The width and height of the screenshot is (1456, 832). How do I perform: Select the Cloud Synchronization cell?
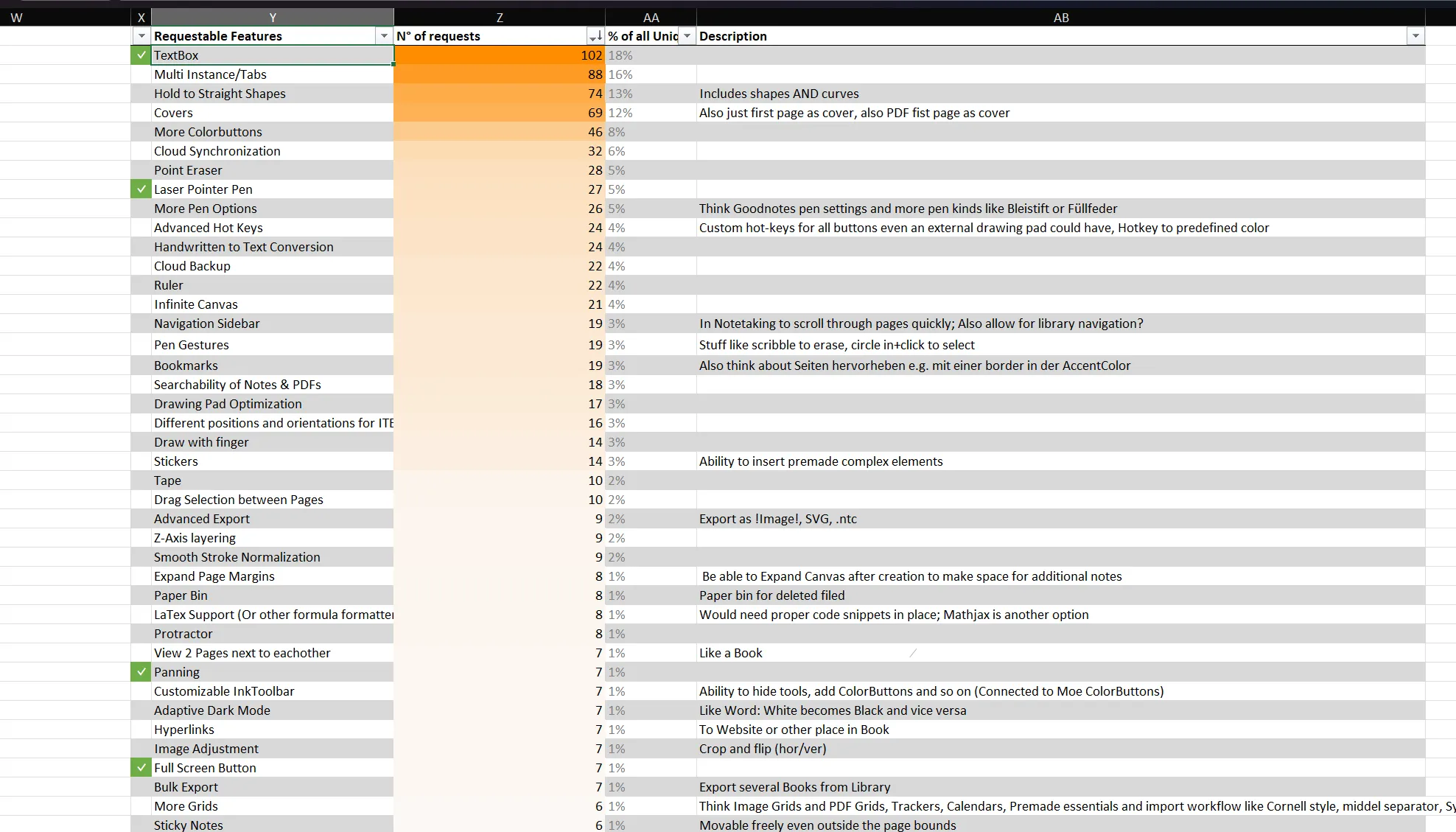click(273, 151)
